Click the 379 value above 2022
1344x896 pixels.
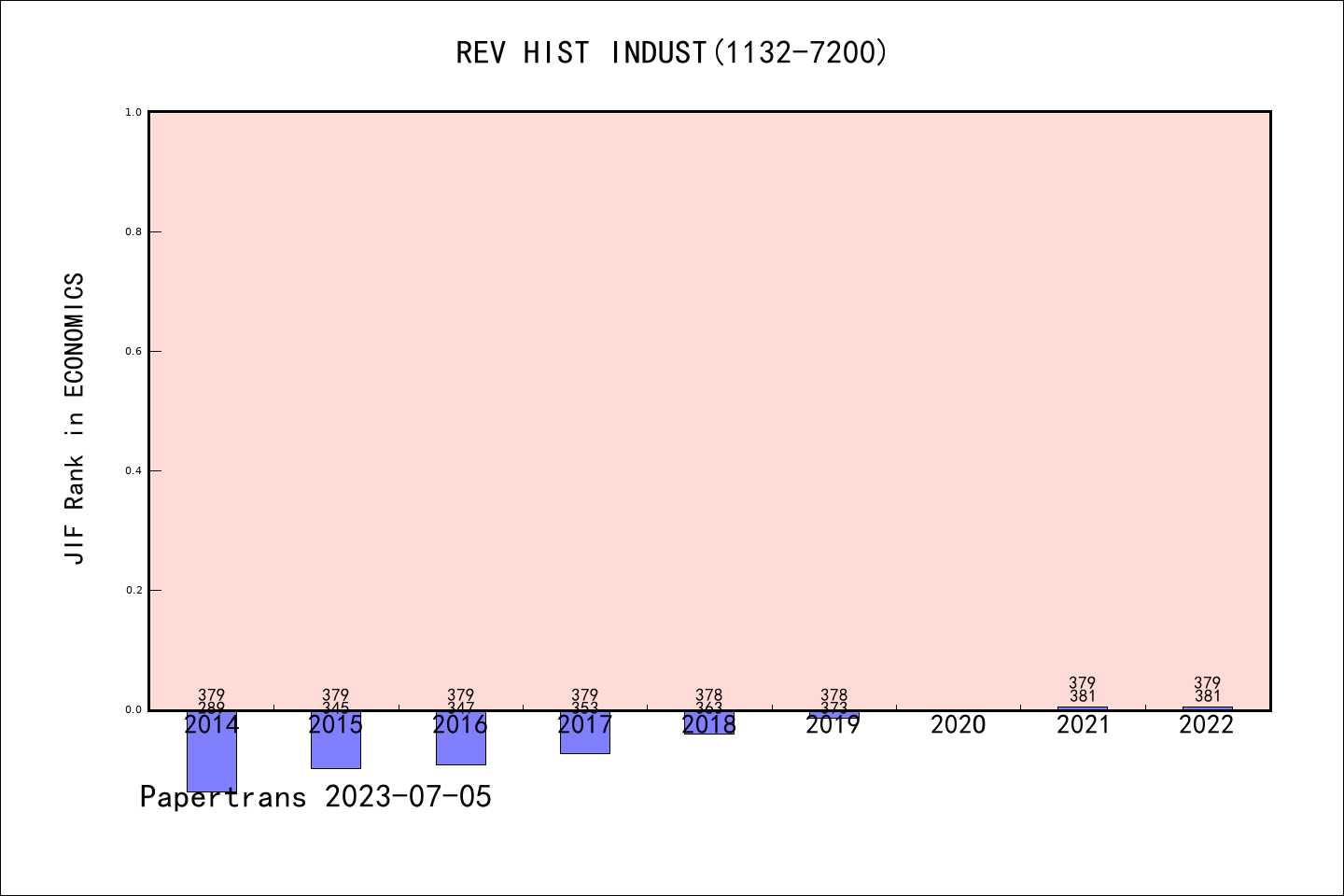(x=1207, y=683)
